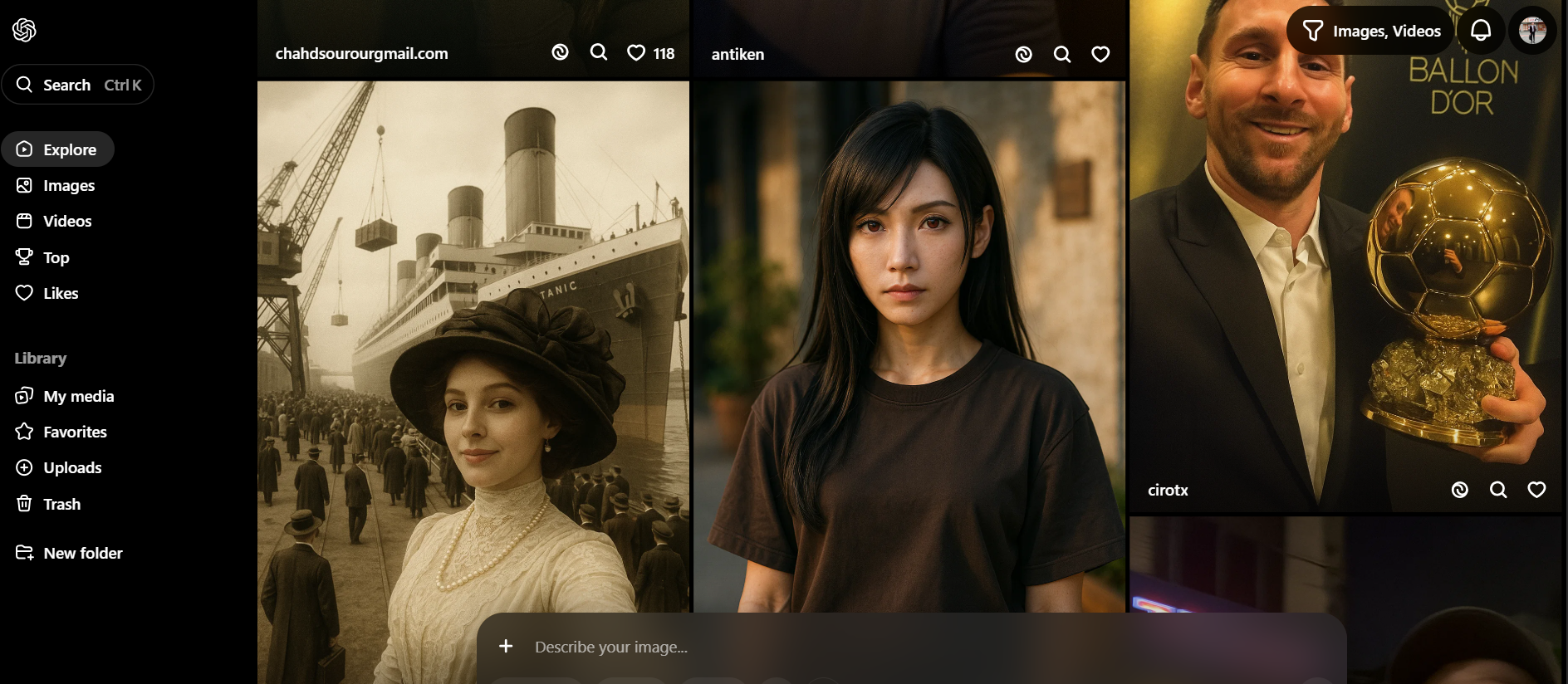Image resolution: width=1568 pixels, height=684 pixels.
Task: Click magnifier icon on chahdsourourgmail.com card
Action: point(599,53)
